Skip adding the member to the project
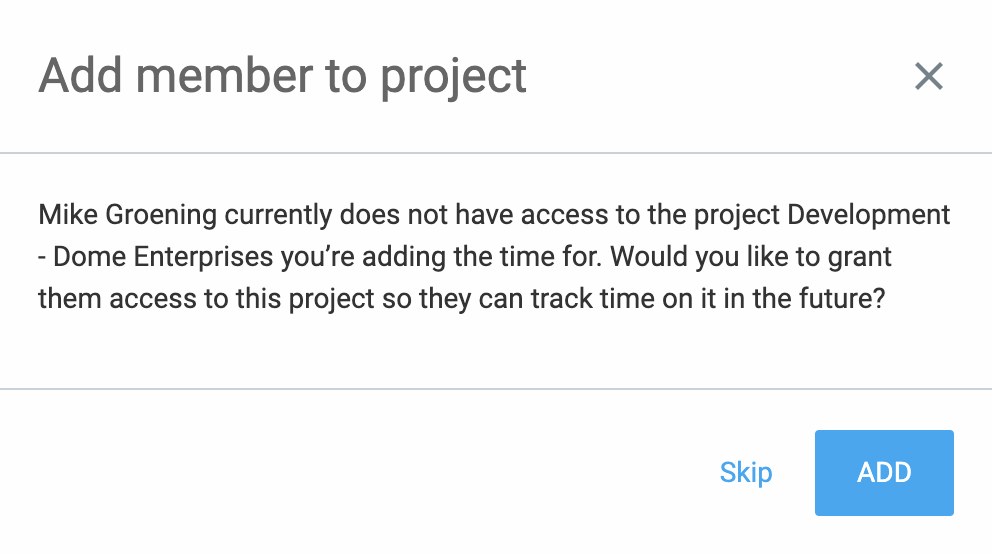 point(746,472)
